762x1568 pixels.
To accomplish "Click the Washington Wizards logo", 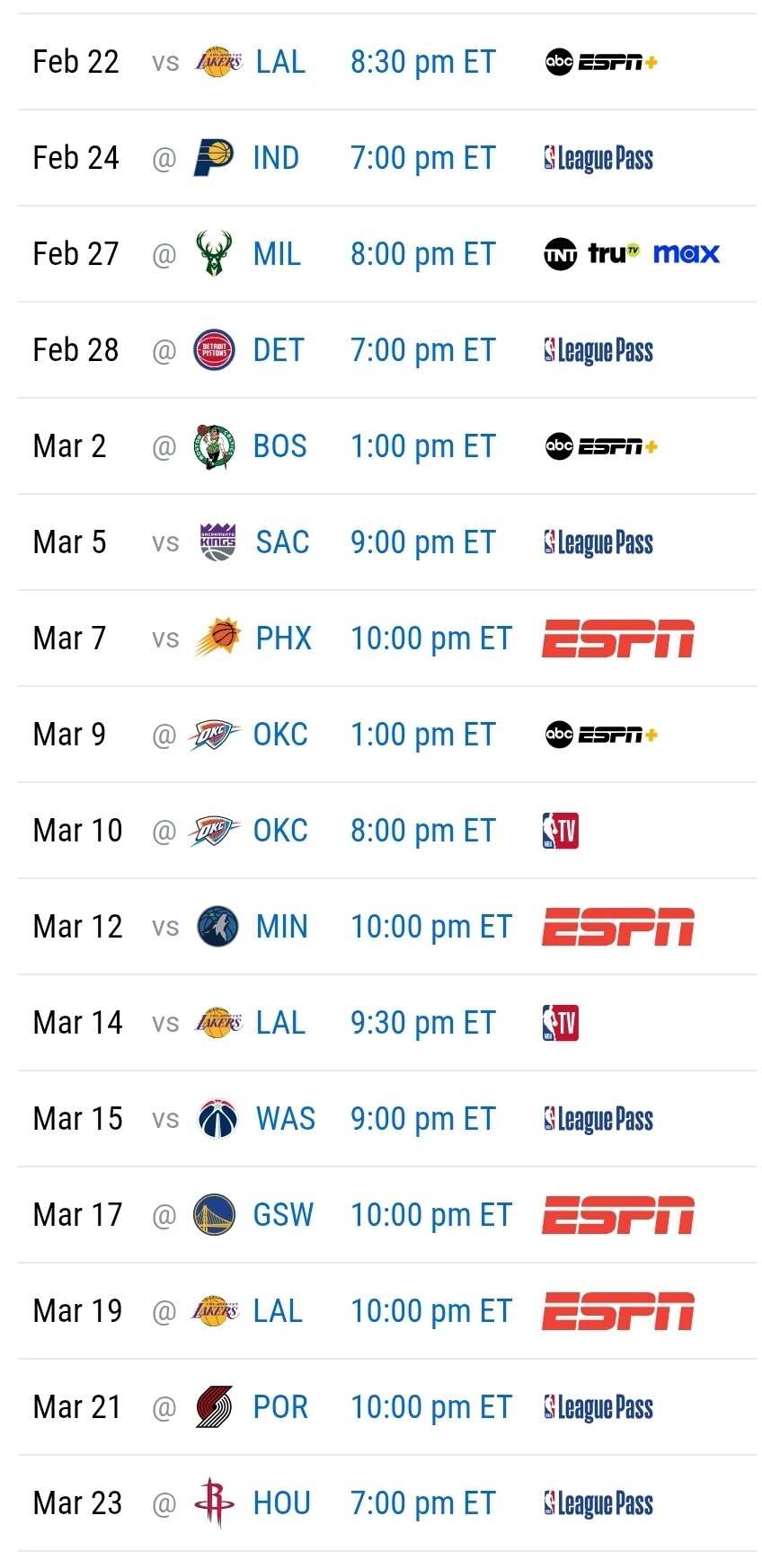I will click(x=217, y=1119).
